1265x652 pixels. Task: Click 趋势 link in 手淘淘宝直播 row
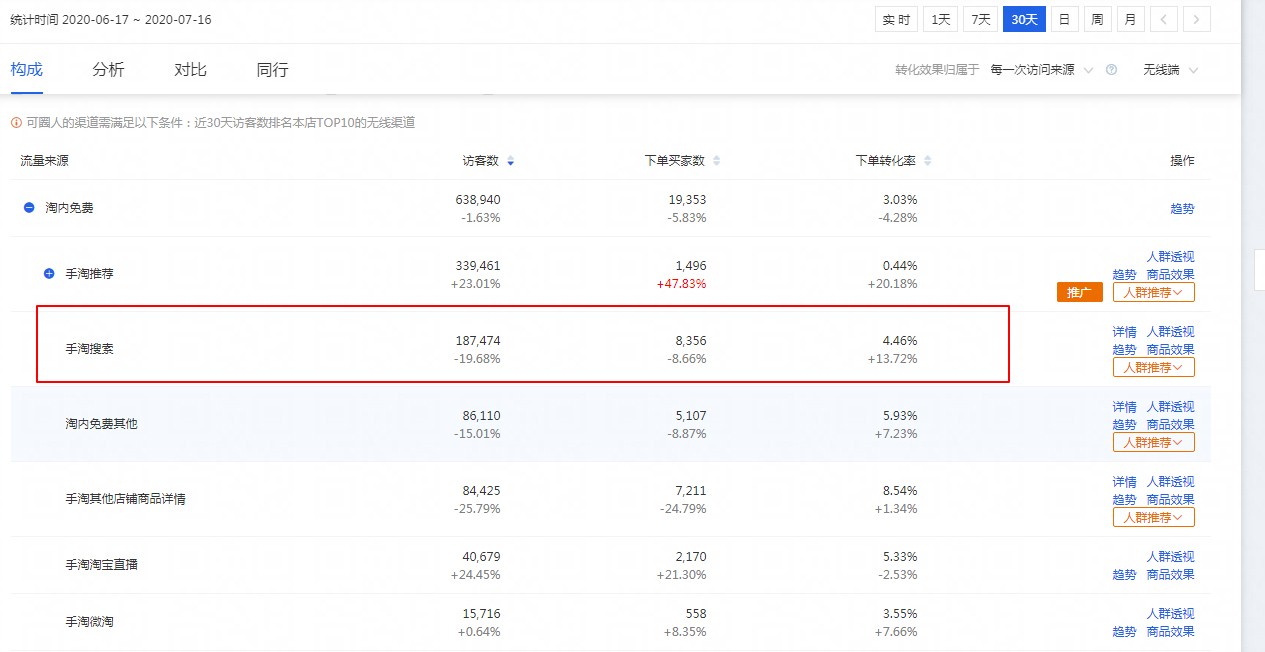[x=1124, y=575]
